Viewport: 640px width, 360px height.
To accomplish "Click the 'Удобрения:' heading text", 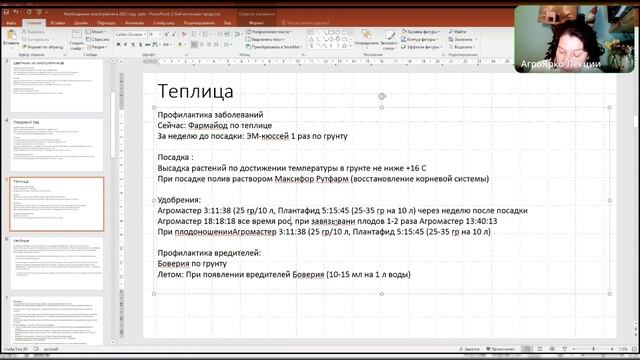I will 179,200.
